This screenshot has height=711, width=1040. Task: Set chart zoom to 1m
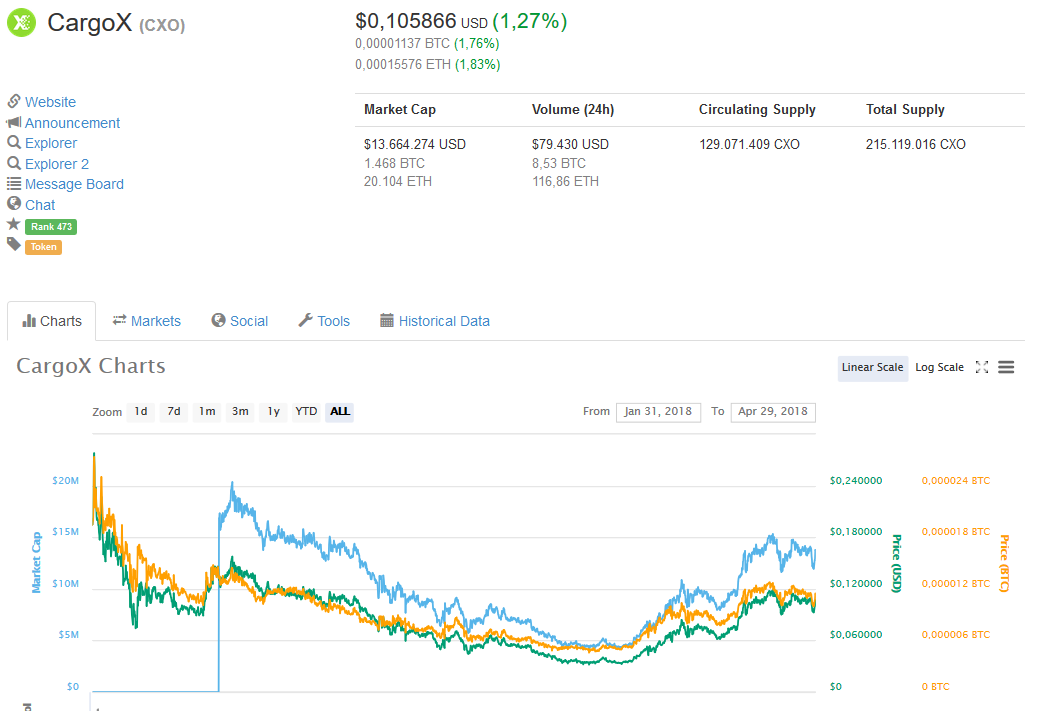point(207,412)
